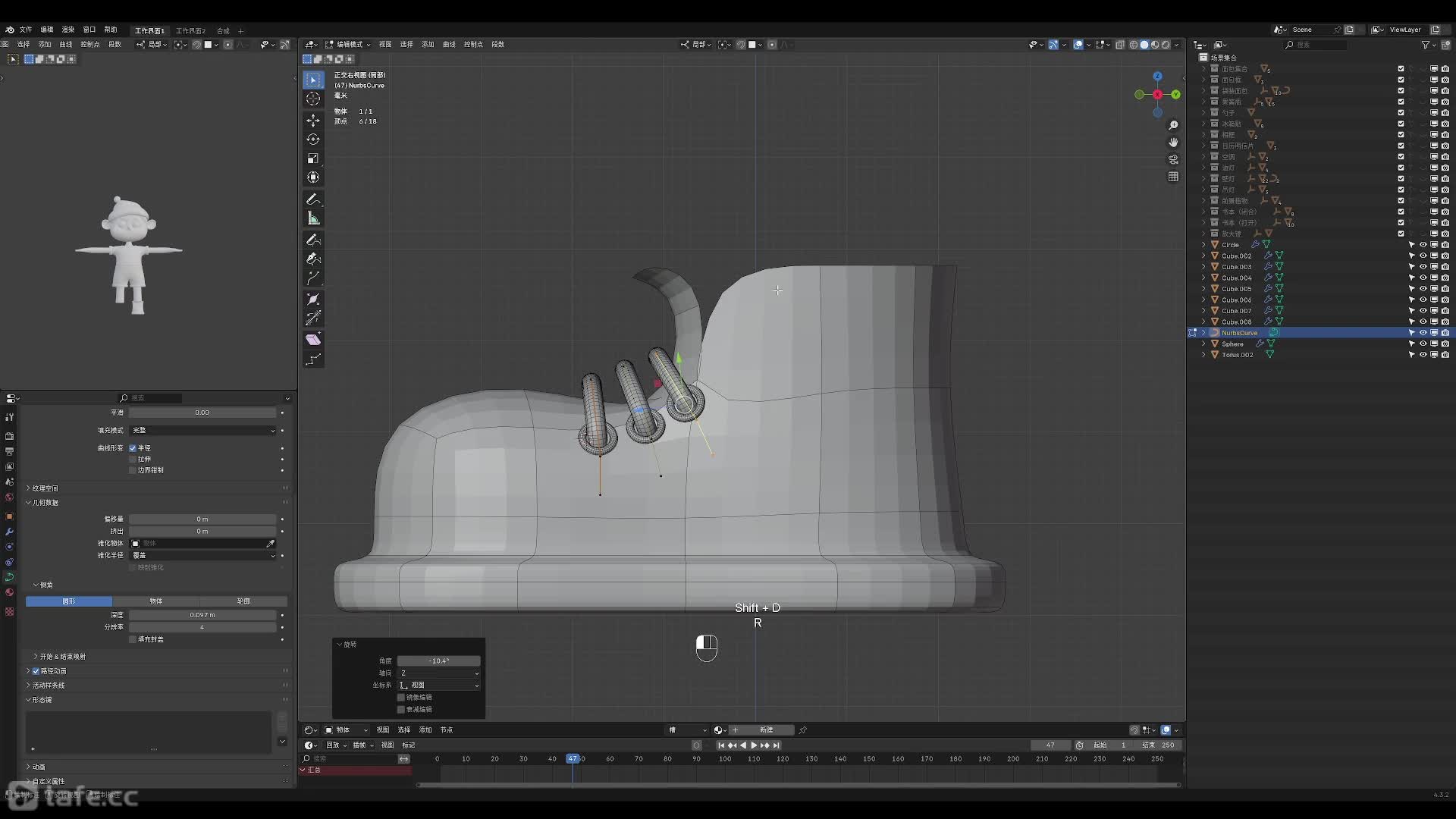Expand the 纹理空间 panel
The height and width of the screenshot is (819, 1456).
click(x=45, y=488)
